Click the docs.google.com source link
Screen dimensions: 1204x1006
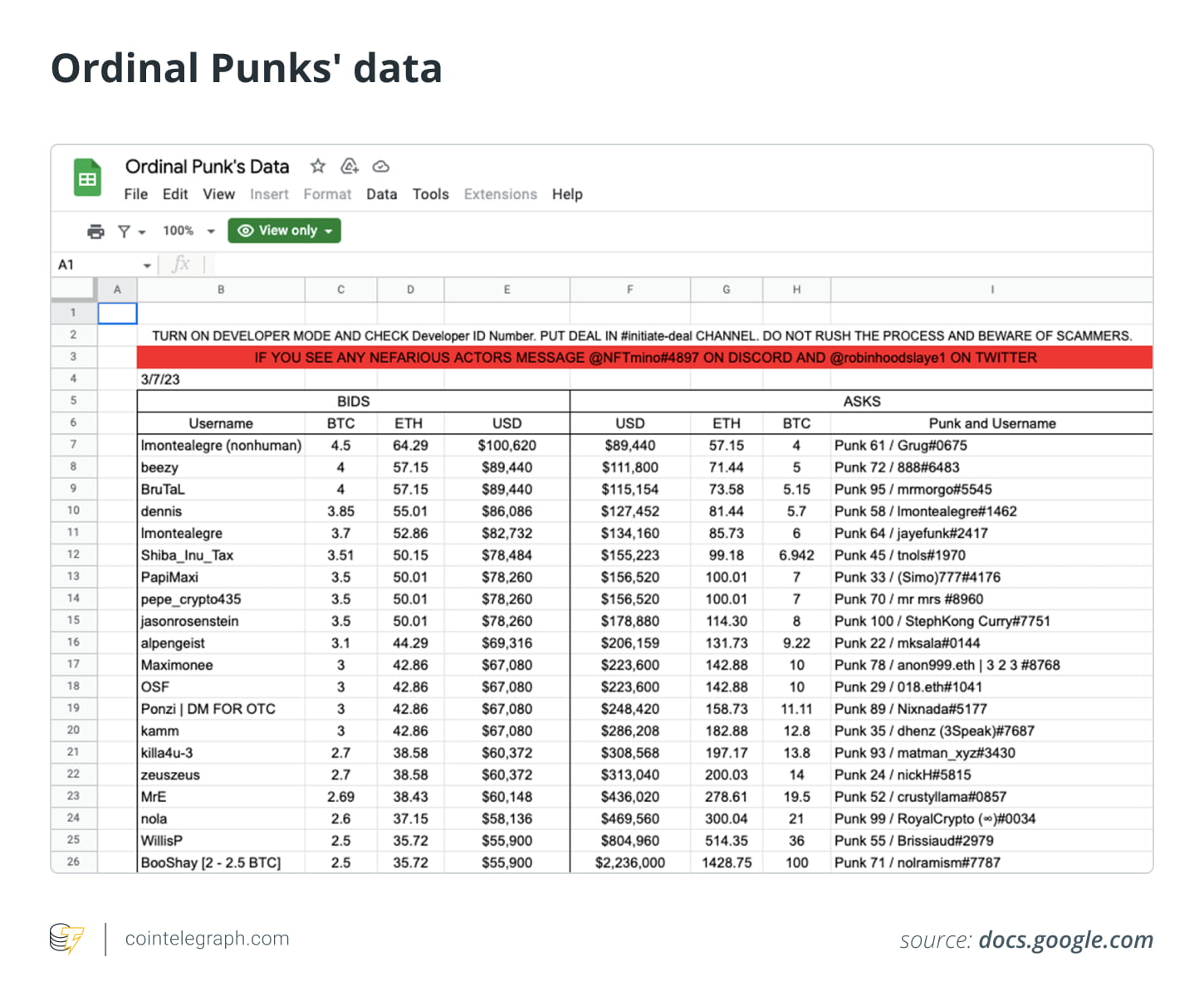[x=1065, y=940]
